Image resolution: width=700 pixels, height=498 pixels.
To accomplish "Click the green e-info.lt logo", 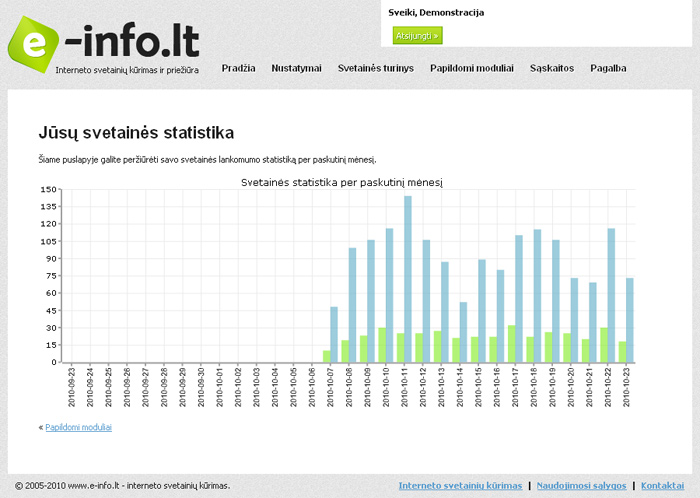I will pyautogui.click(x=103, y=45).
